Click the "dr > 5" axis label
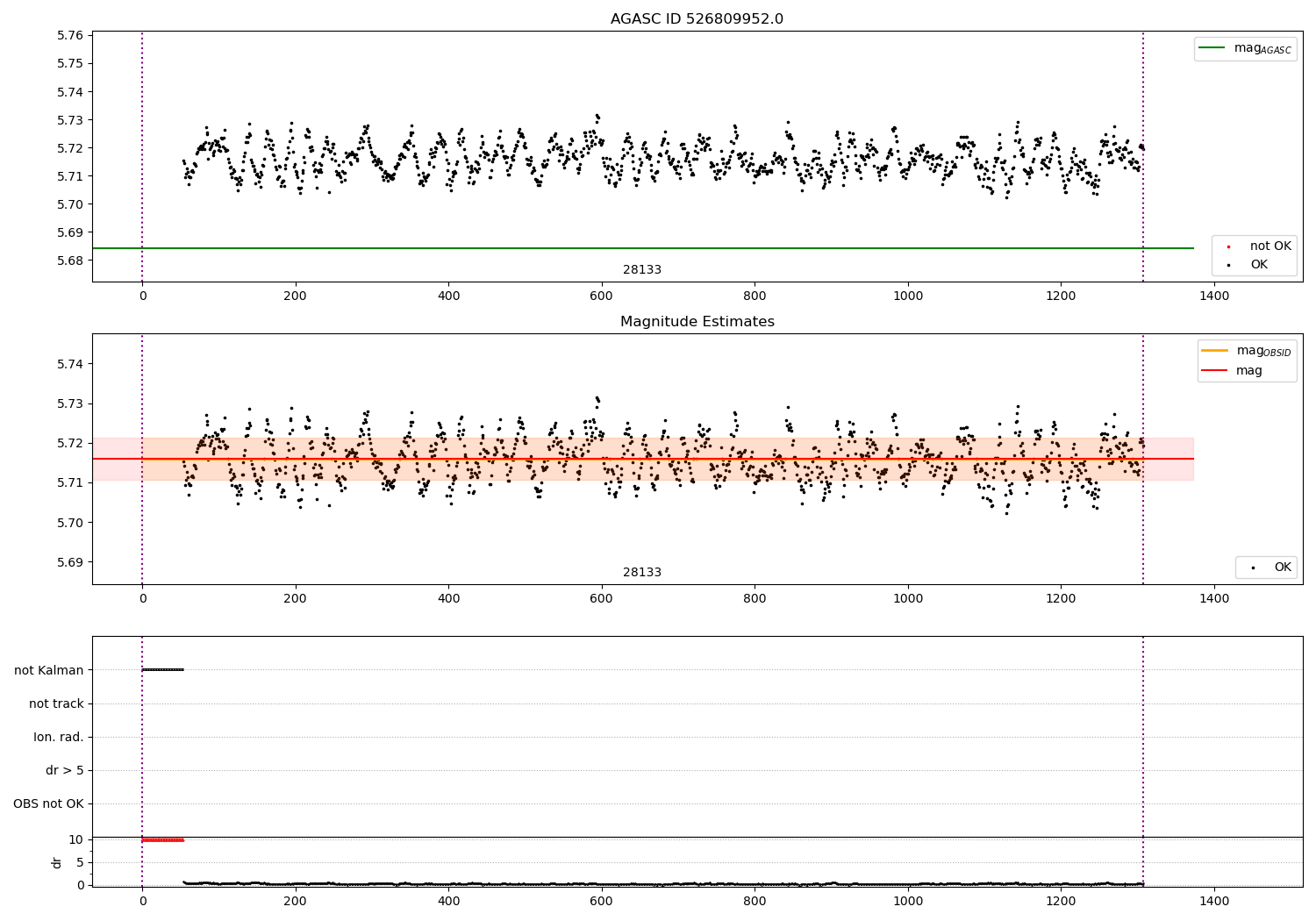This screenshot has width=1316, height=921. [65, 771]
